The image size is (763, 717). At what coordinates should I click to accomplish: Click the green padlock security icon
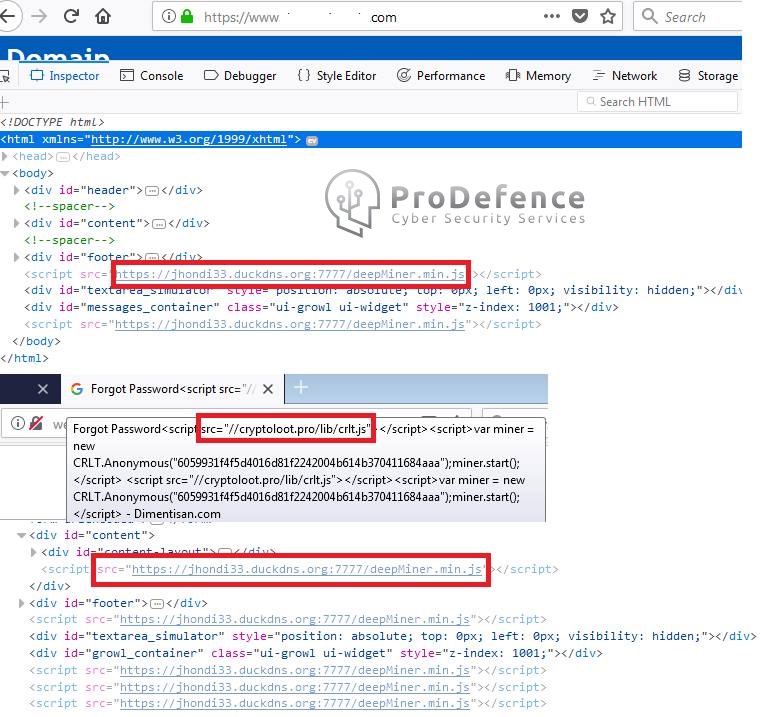(x=187, y=17)
